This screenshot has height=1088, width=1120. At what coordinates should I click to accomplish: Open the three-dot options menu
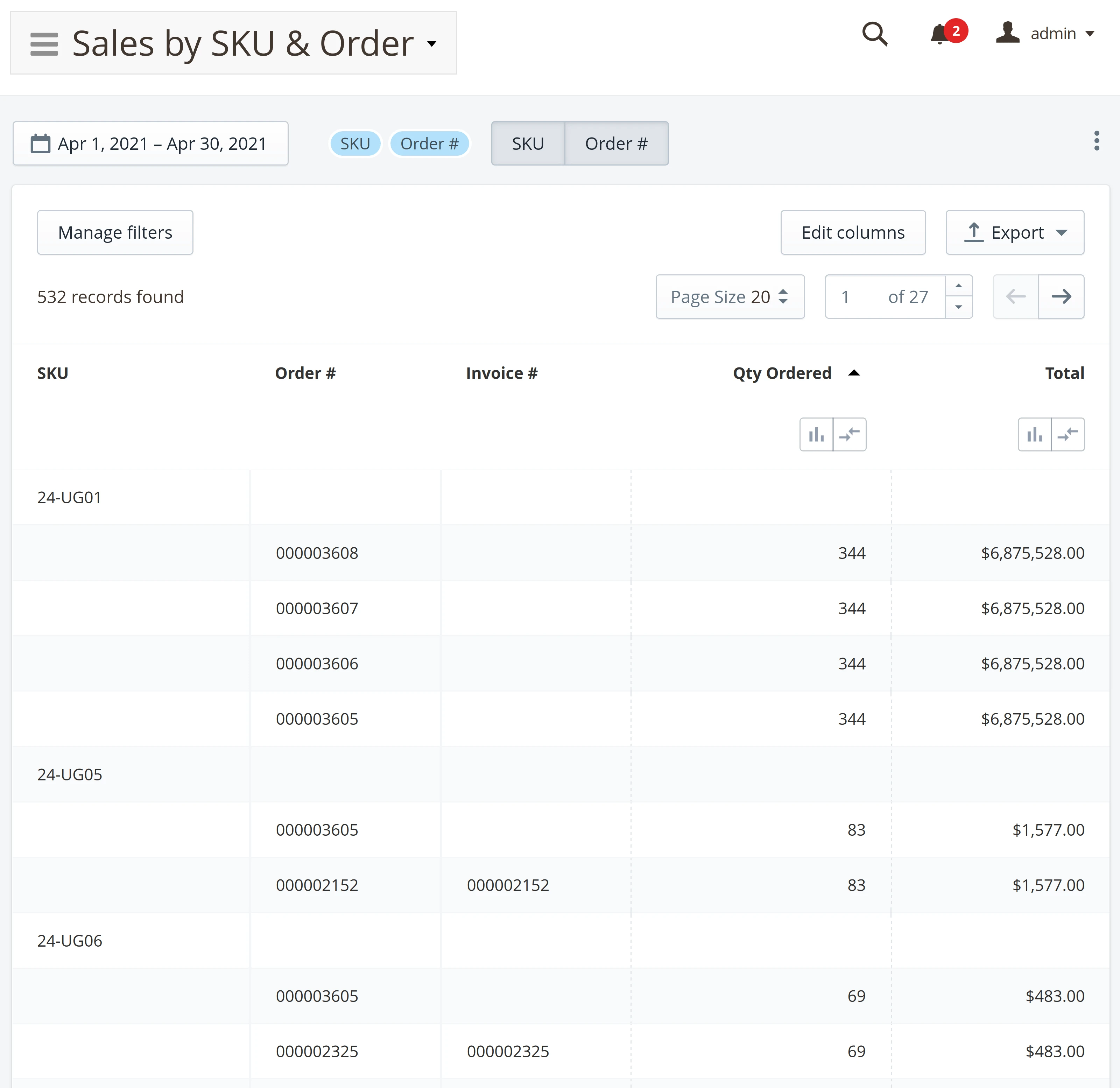point(1096,141)
